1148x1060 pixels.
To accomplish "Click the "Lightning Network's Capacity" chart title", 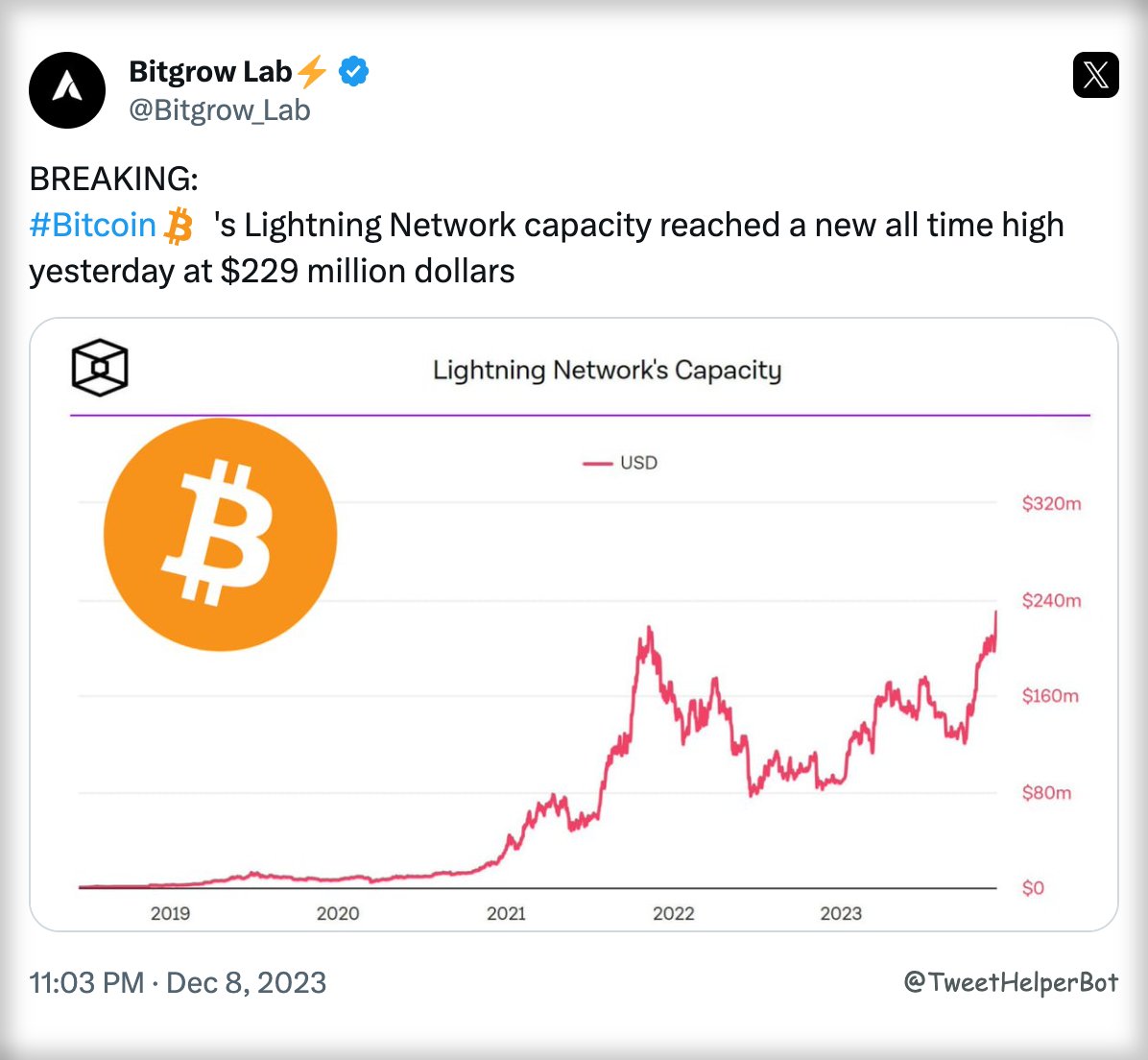I will point(607,371).
